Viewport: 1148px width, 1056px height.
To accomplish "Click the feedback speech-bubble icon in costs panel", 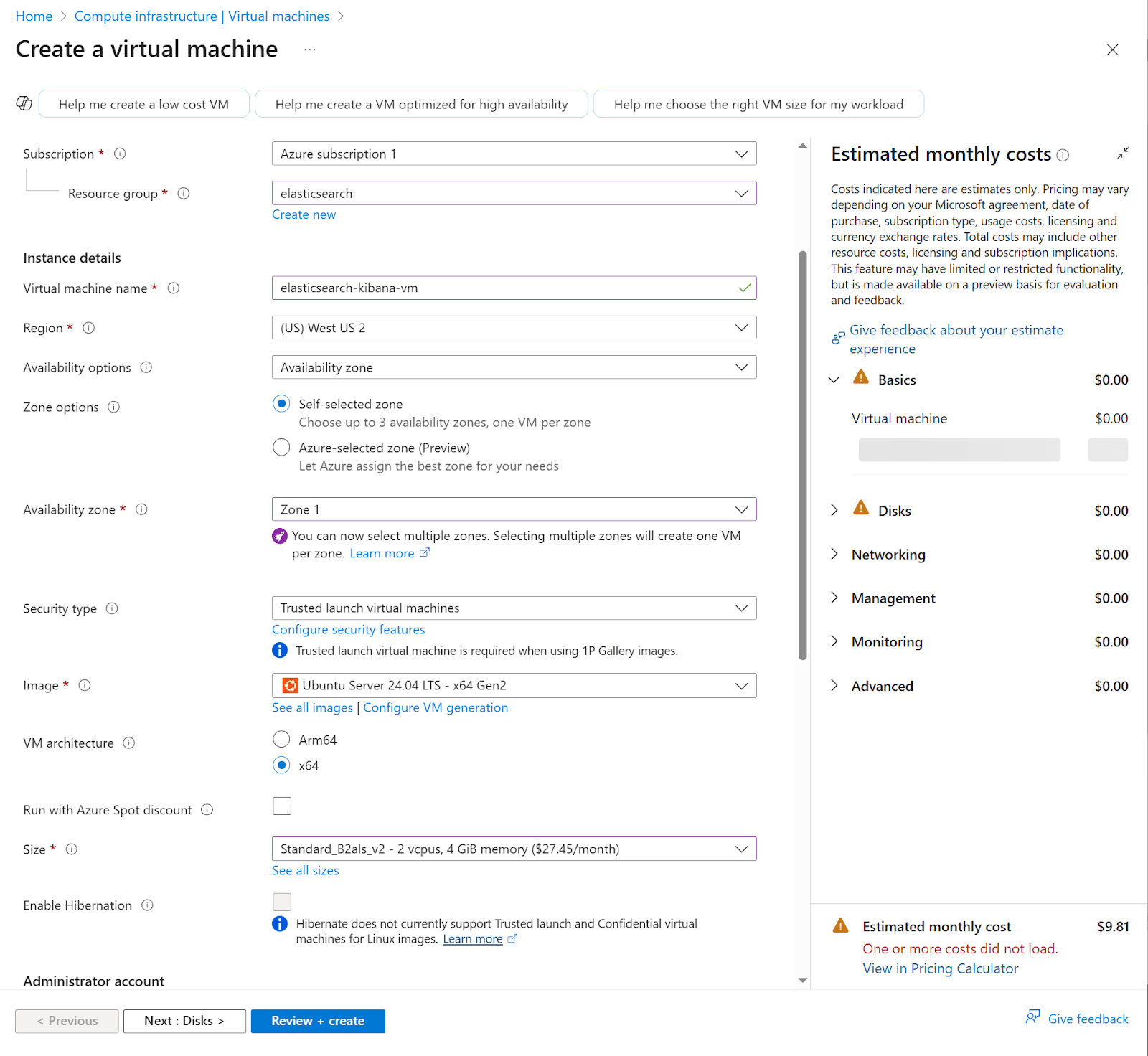I will click(x=837, y=336).
